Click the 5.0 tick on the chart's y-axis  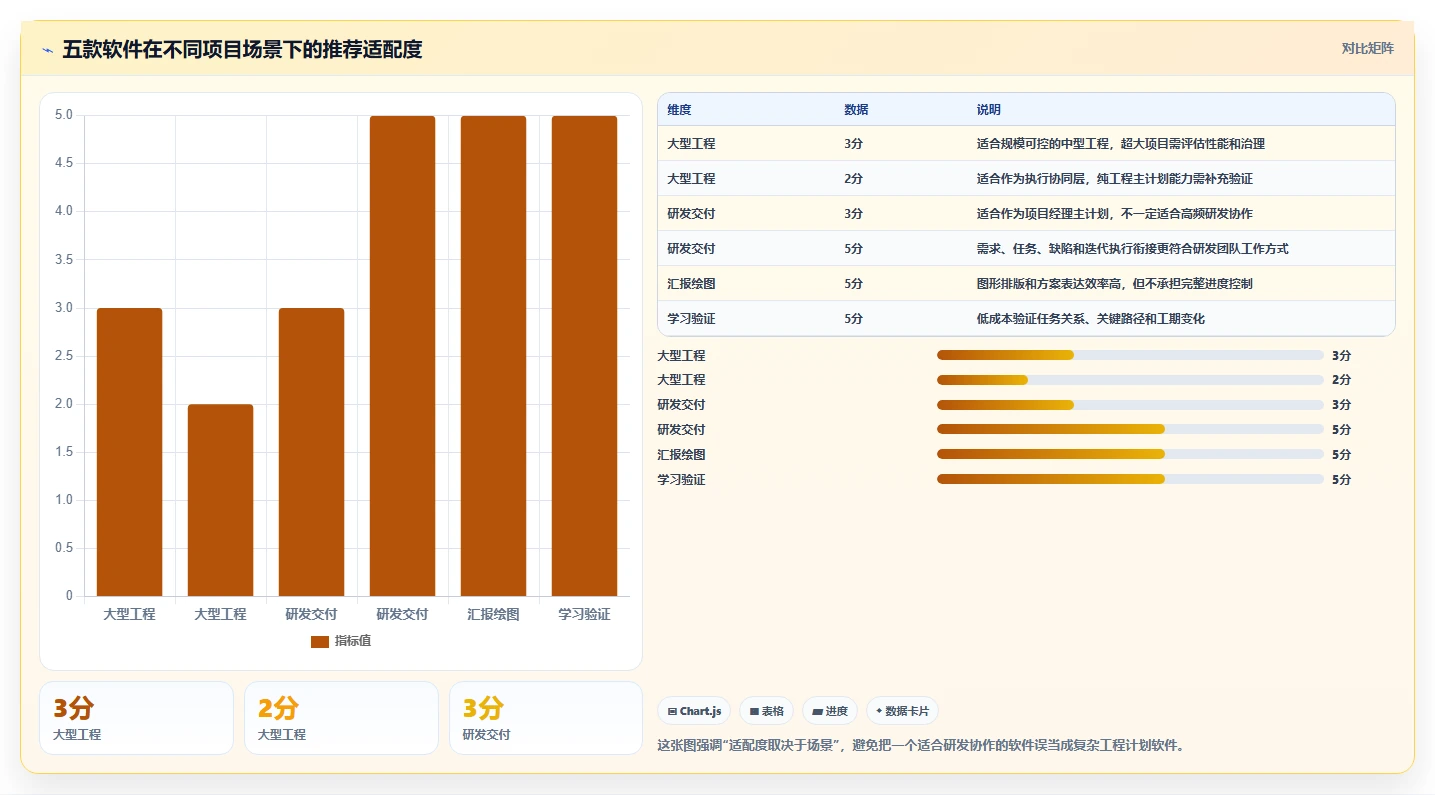click(64, 115)
